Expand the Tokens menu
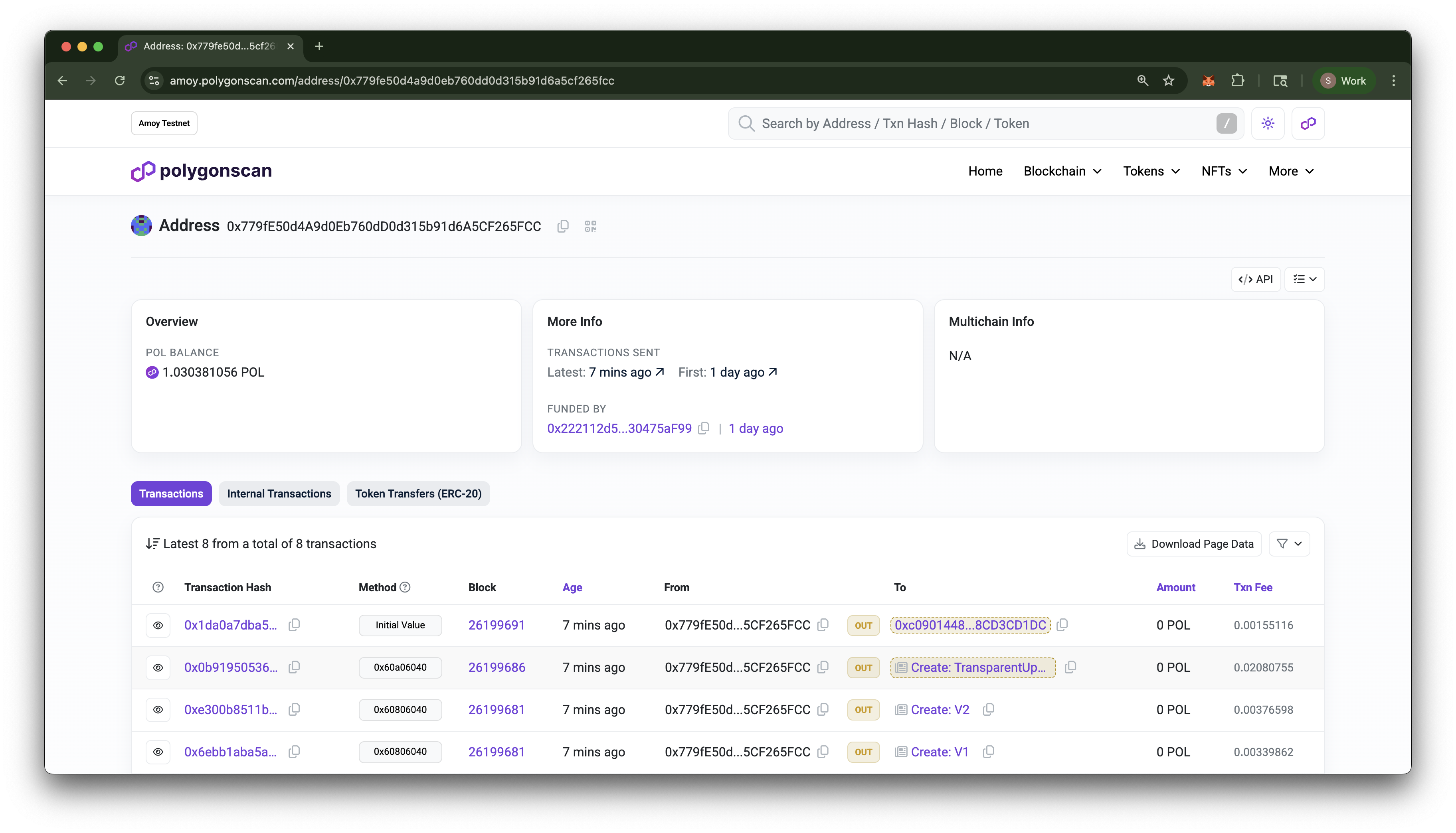 (1151, 171)
